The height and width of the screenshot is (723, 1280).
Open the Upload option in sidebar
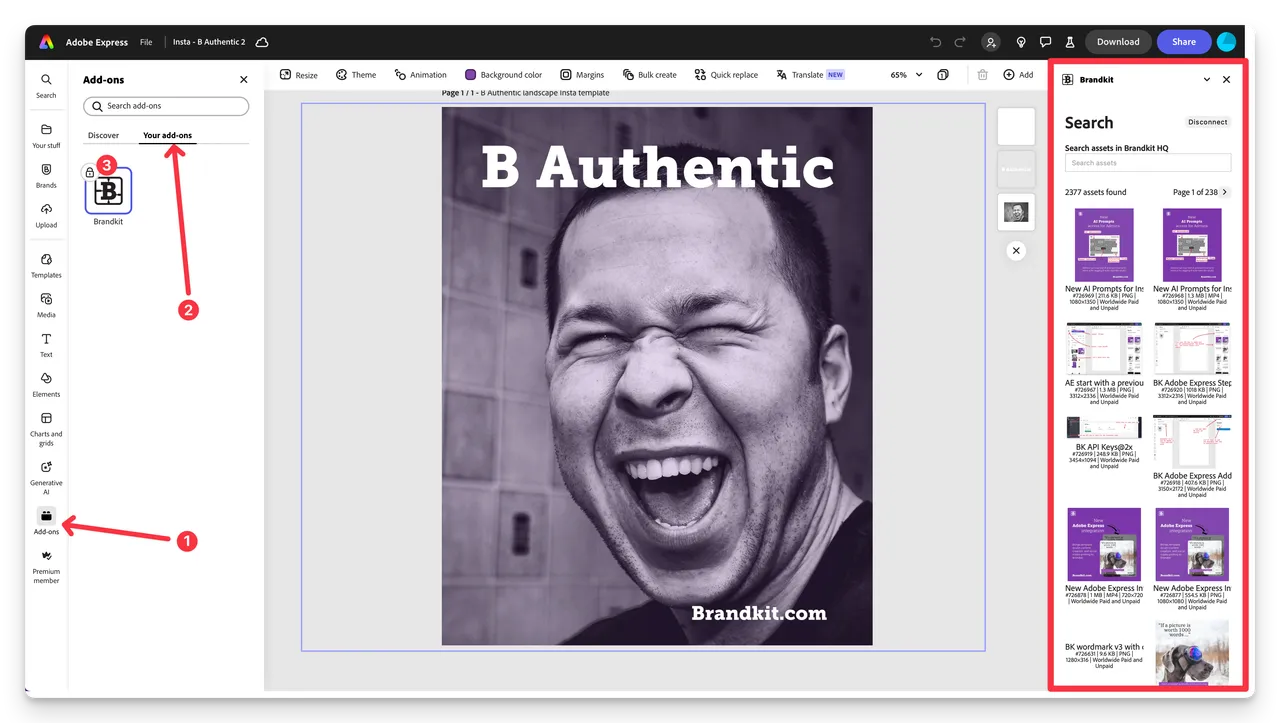[x=46, y=215]
